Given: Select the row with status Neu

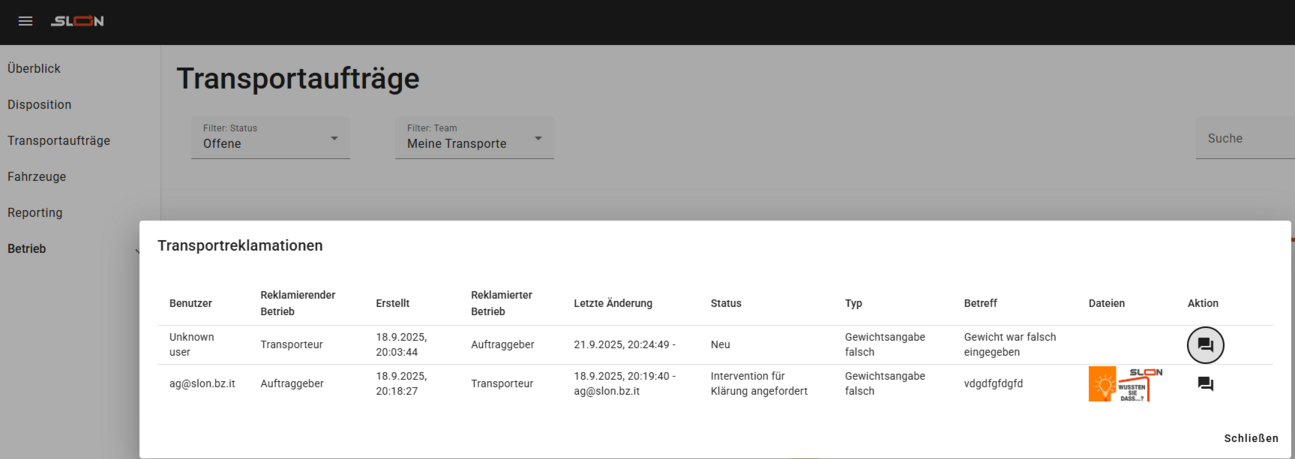Looking at the screenshot, I should tap(720, 345).
